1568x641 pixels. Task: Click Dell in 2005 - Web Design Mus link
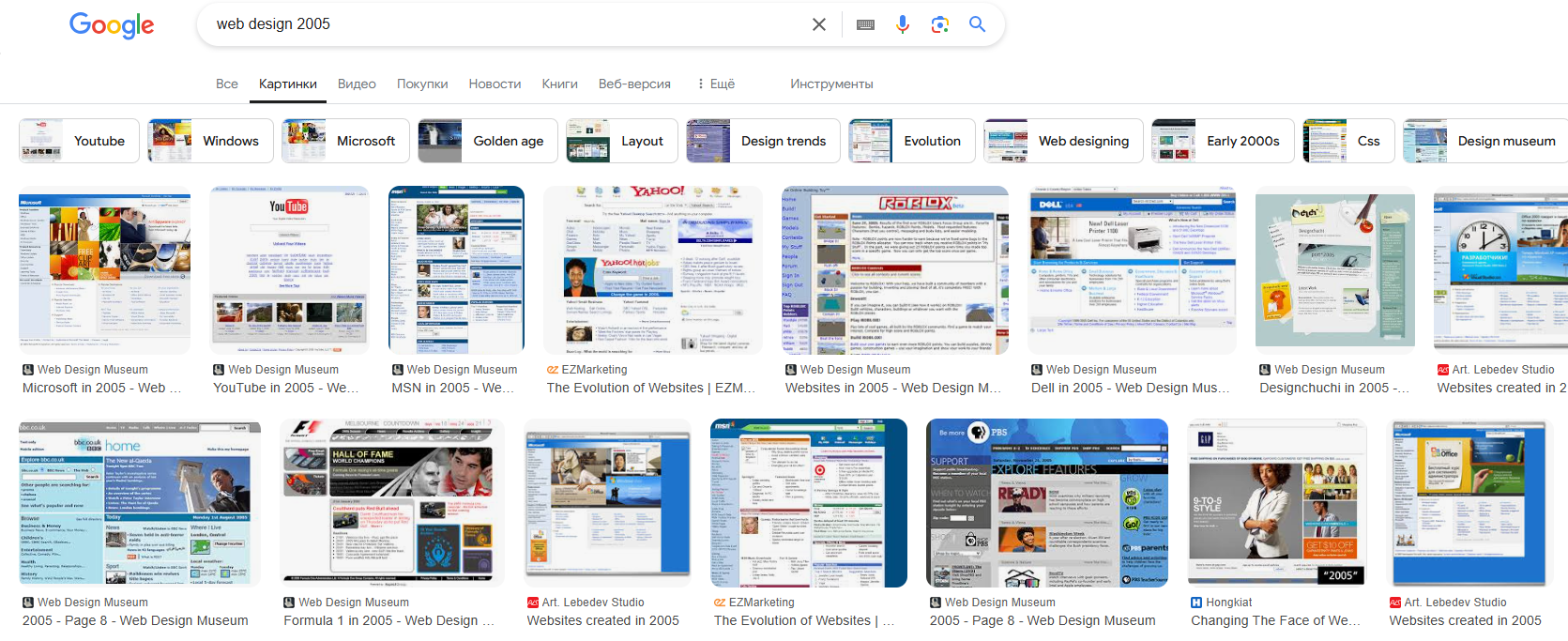[1130, 388]
